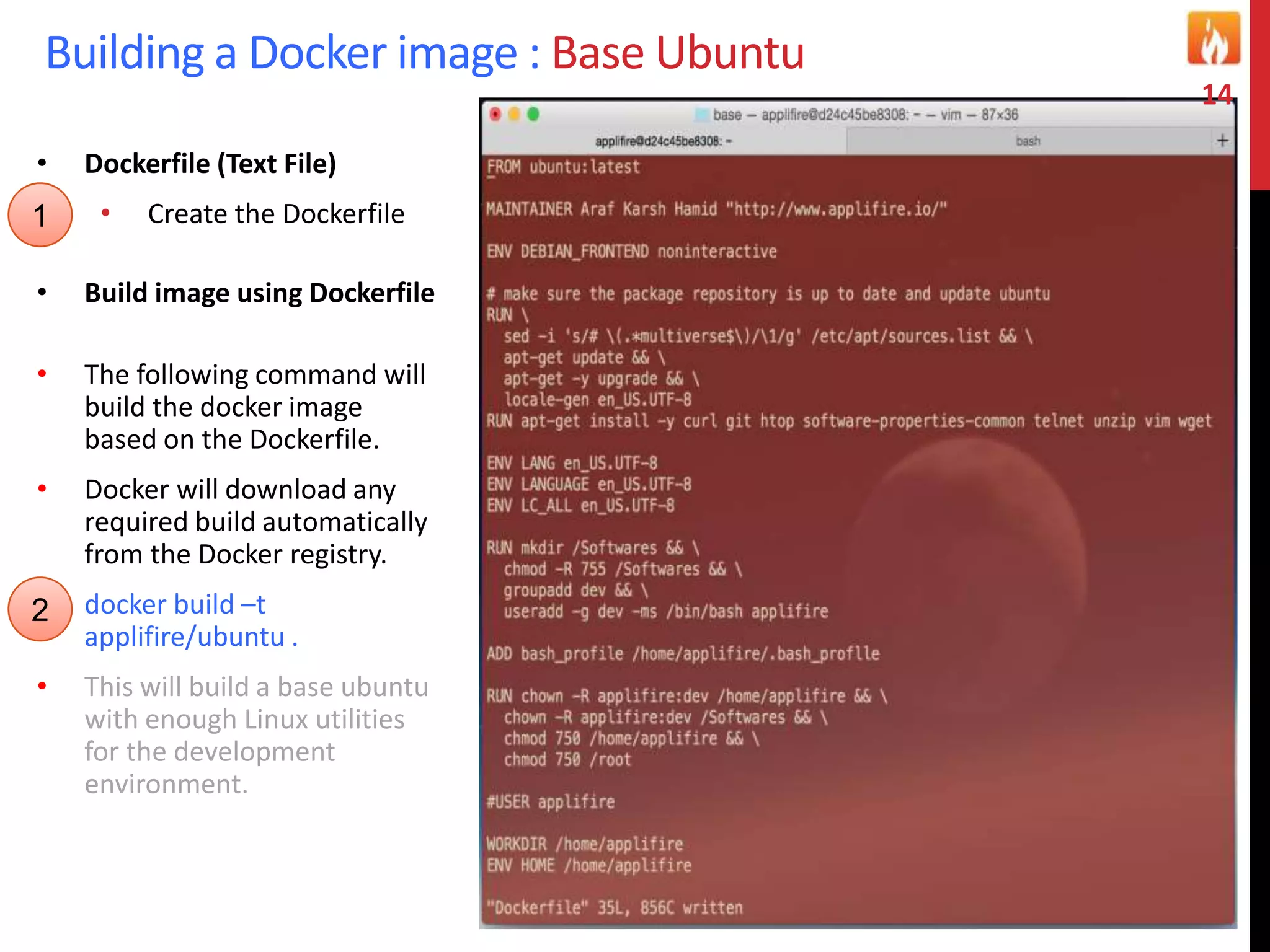
Task: Select the applifire@d24c45be8308 terminal tab
Action: (x=664, y=141)
